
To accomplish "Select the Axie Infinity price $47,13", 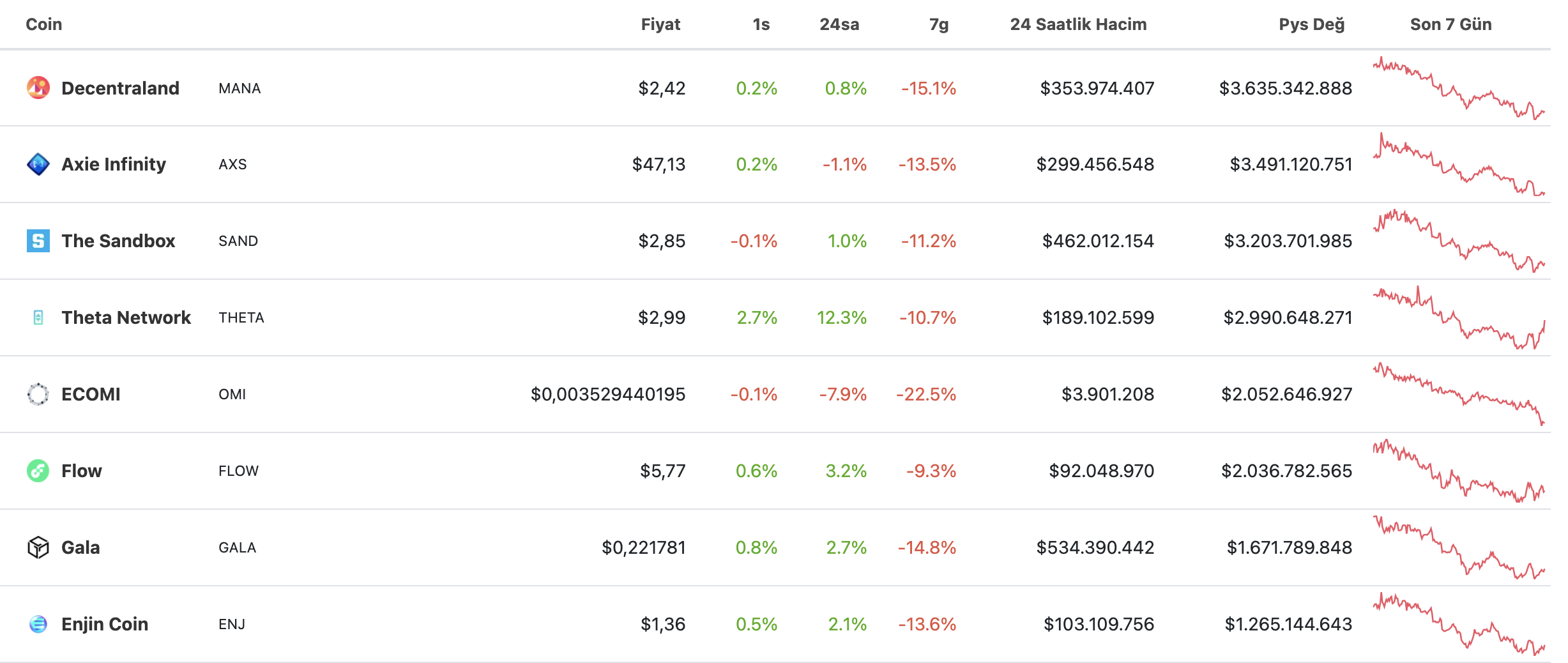I will click(x=658, y=165).
